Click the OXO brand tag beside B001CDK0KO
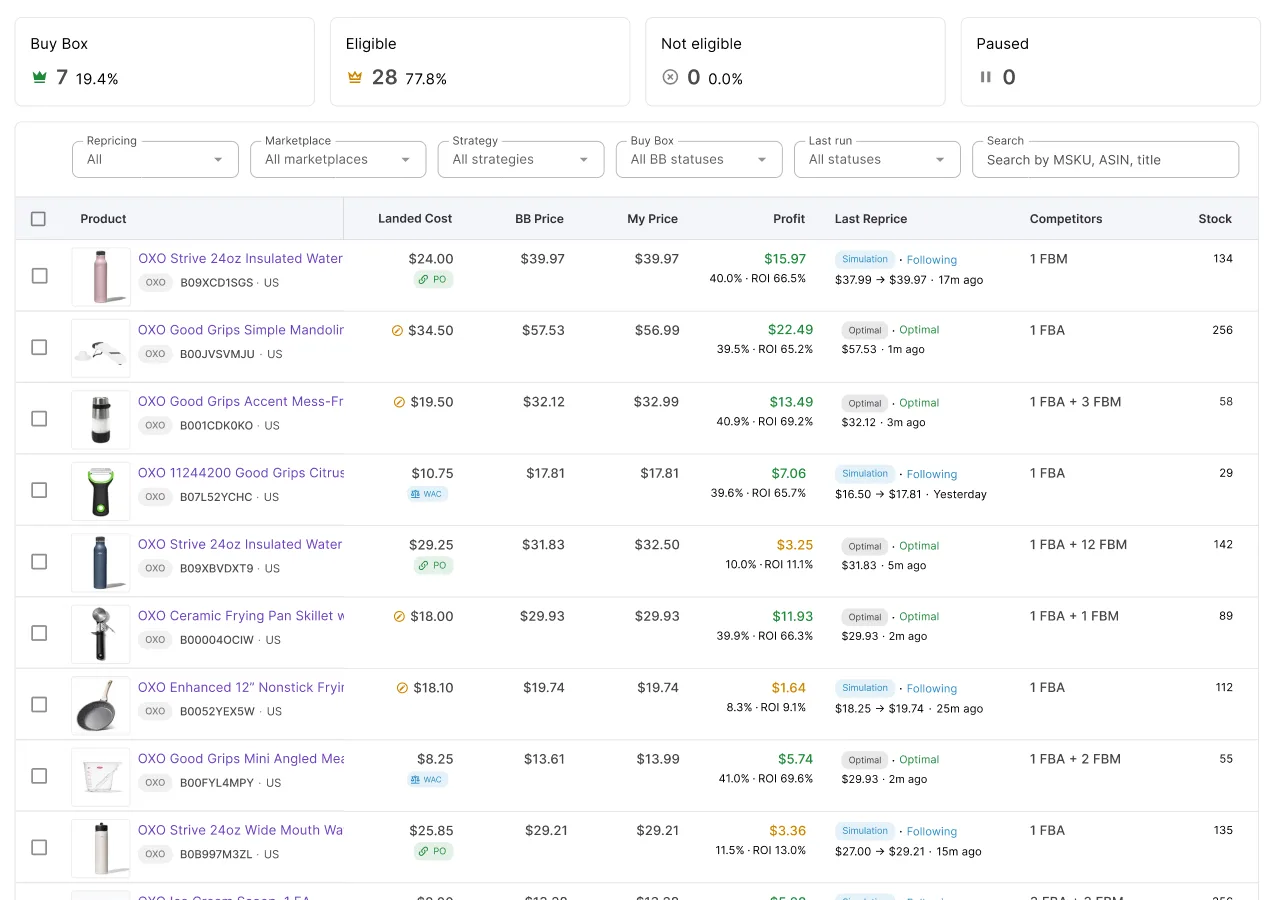 click(155, 425)
